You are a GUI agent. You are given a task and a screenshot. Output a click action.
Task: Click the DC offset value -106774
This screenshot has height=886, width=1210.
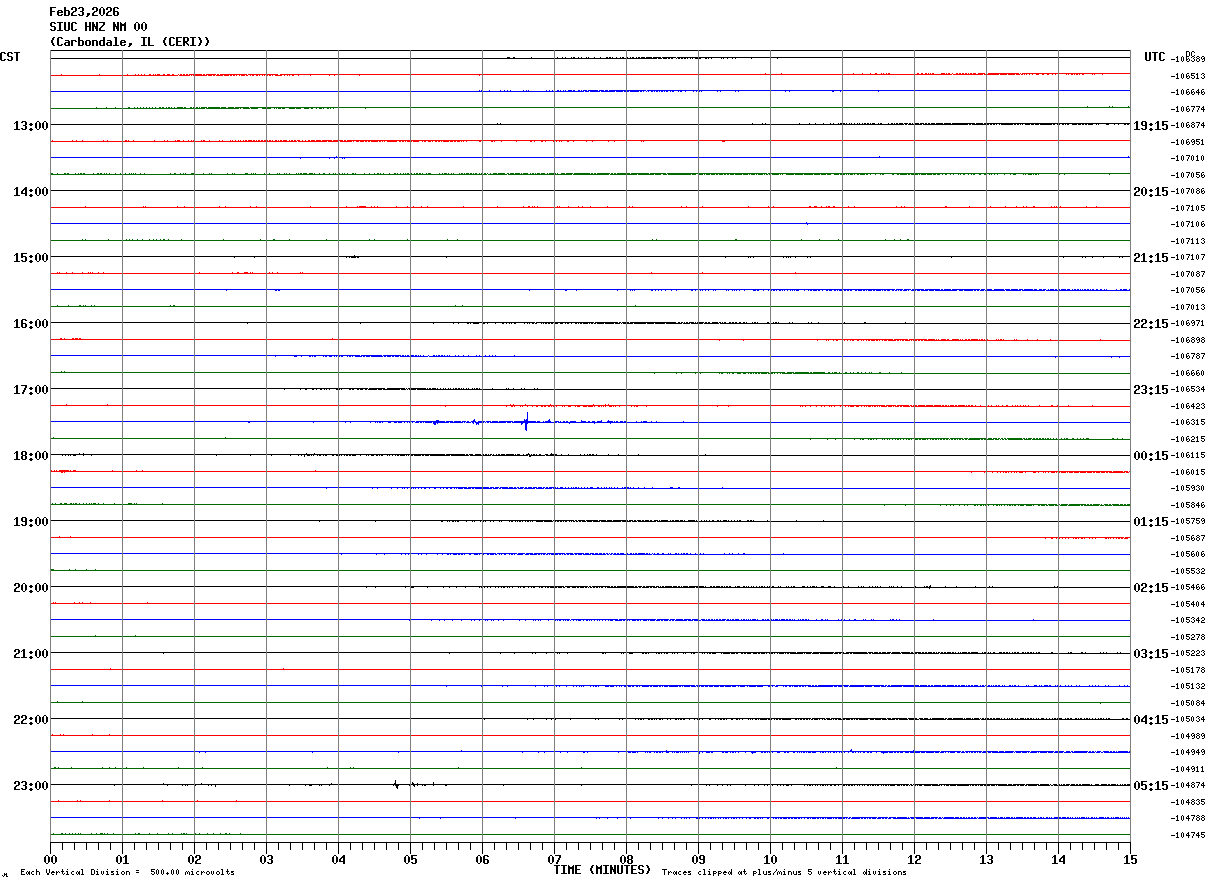(x=1187, y=109)
